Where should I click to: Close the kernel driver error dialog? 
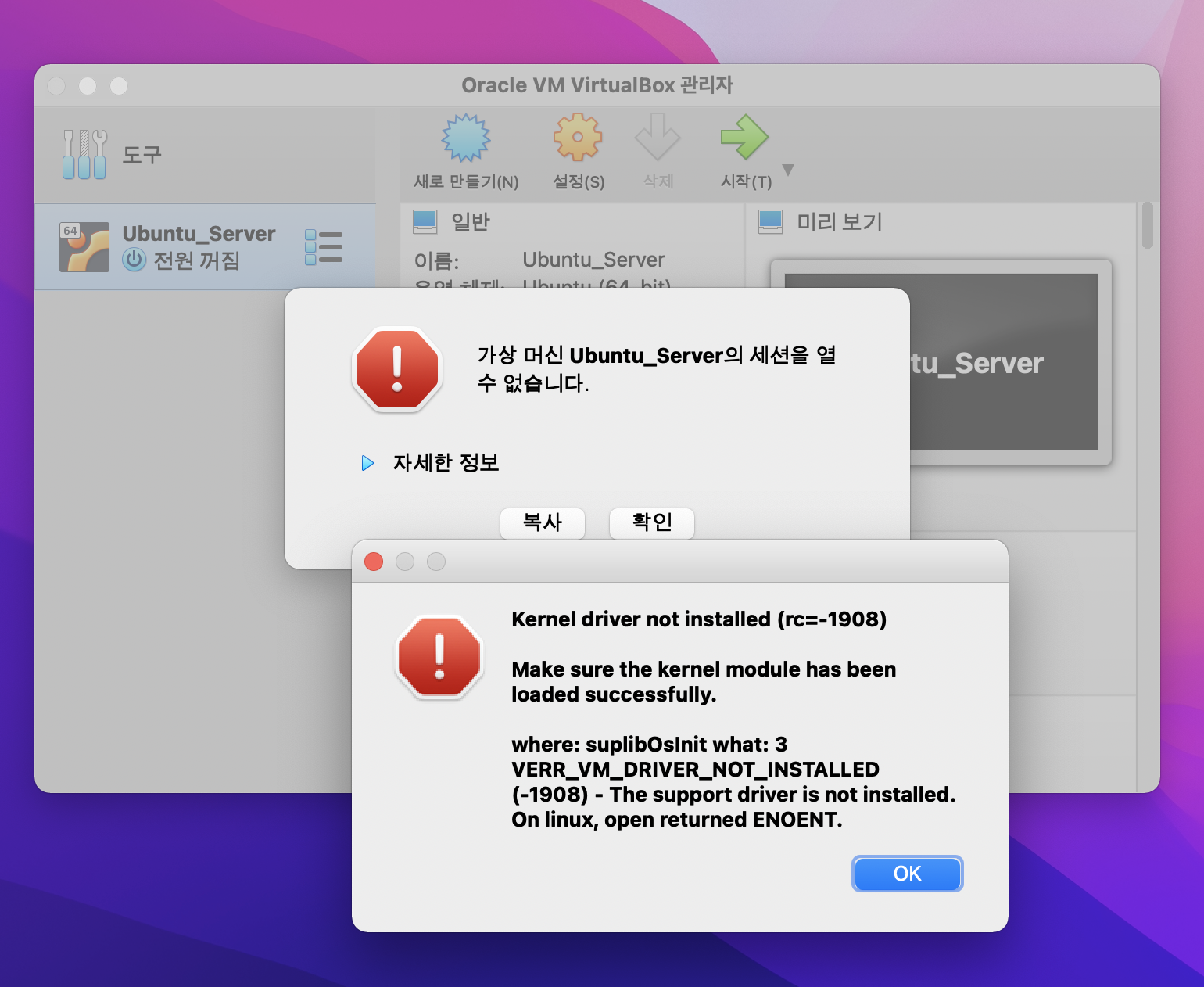374,562
